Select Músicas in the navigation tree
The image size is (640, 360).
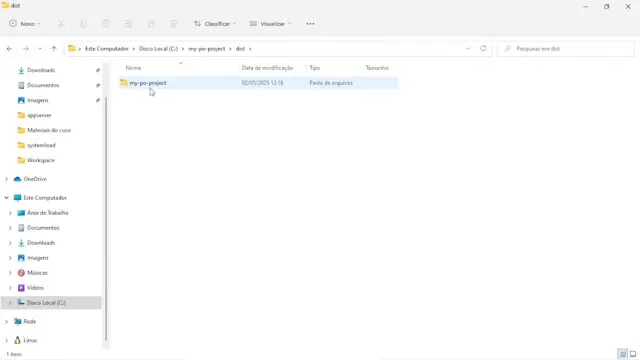click(x=37, y=273)
